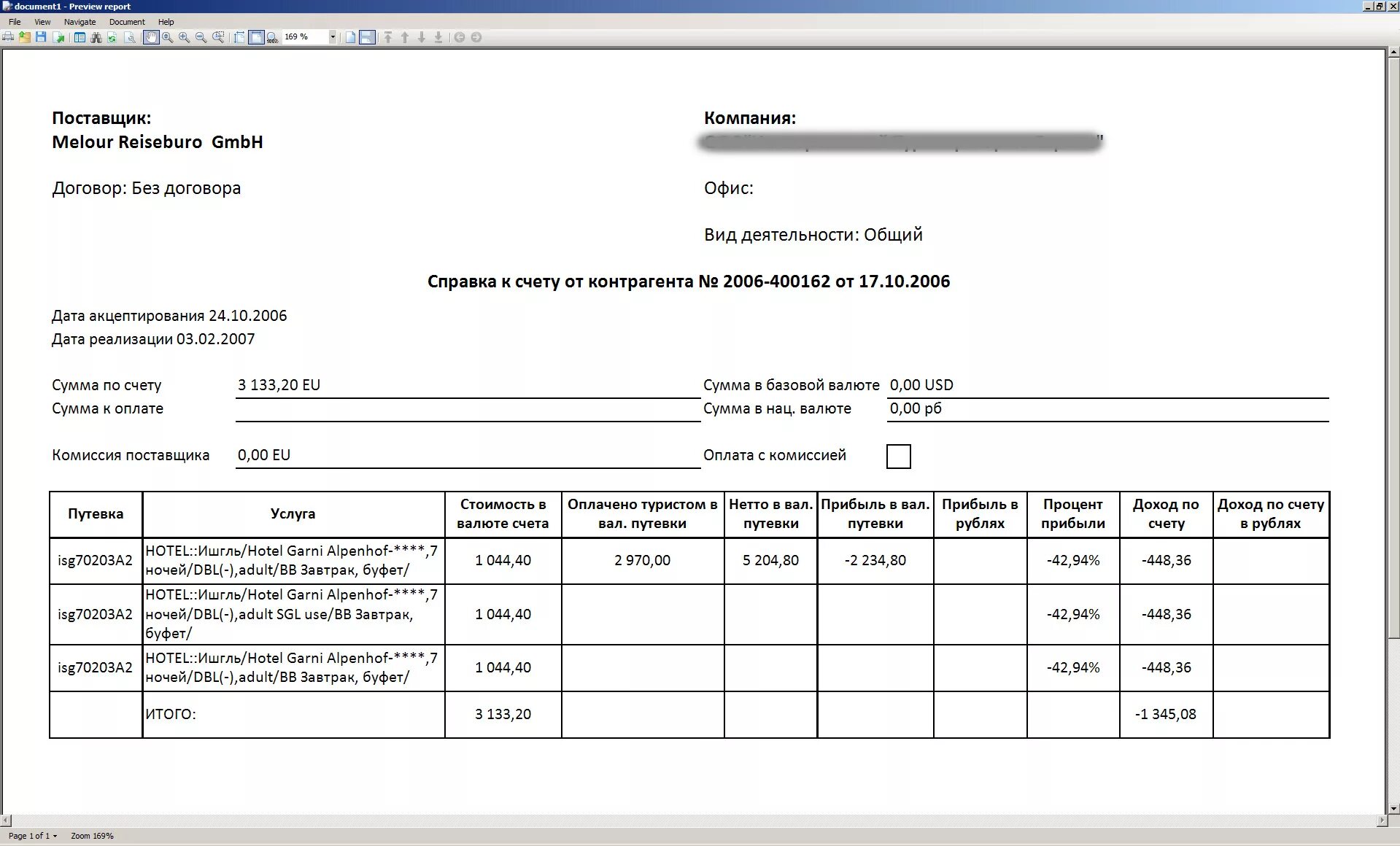Image resolution: width=1400 pixels, height=846 pixels.
Task: Switch to single page view icon
Action: click(350, 37)
